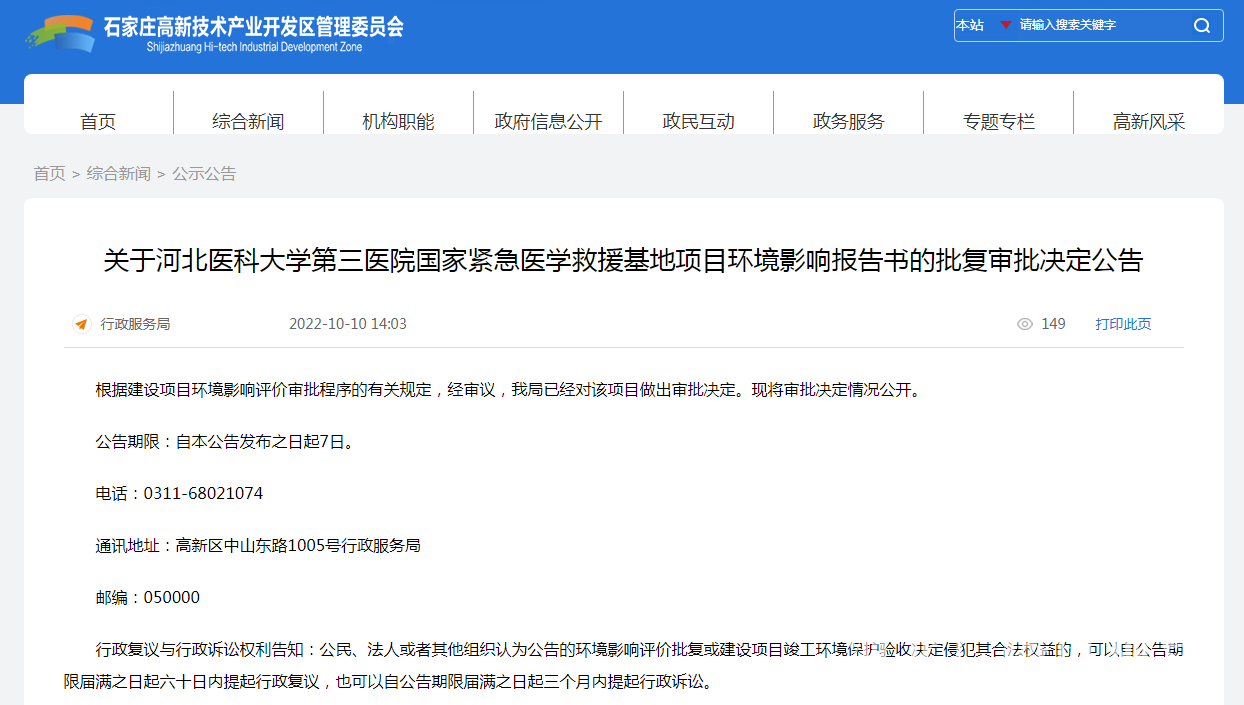Visit the 高新风采 navigation item
This screenshot has width=1244, height=705.
pyautogui.click(x=1148, y=121)
